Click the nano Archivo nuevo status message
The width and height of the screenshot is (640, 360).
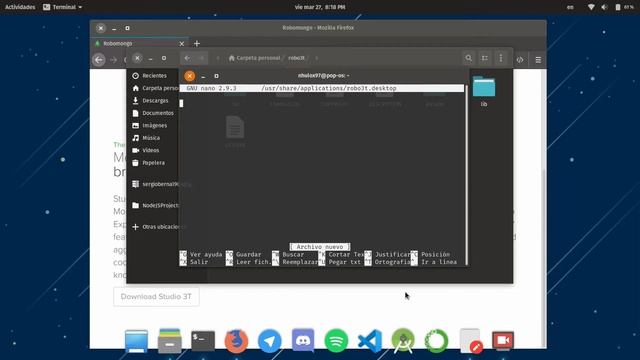(320, 247)
